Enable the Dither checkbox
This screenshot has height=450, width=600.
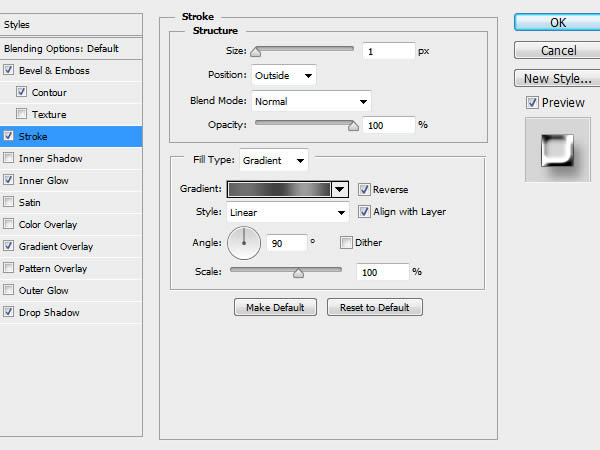pos(346,242)
